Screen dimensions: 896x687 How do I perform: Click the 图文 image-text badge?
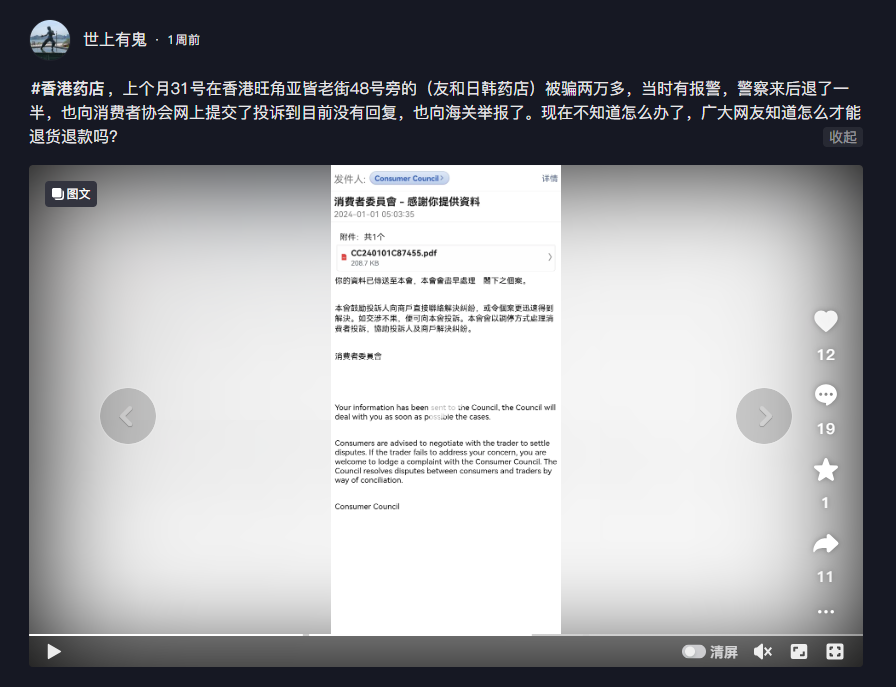pos(71,194)
